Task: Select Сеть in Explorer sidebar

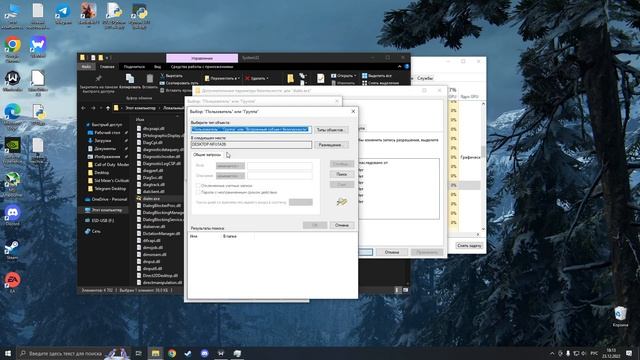Action: 93,231
